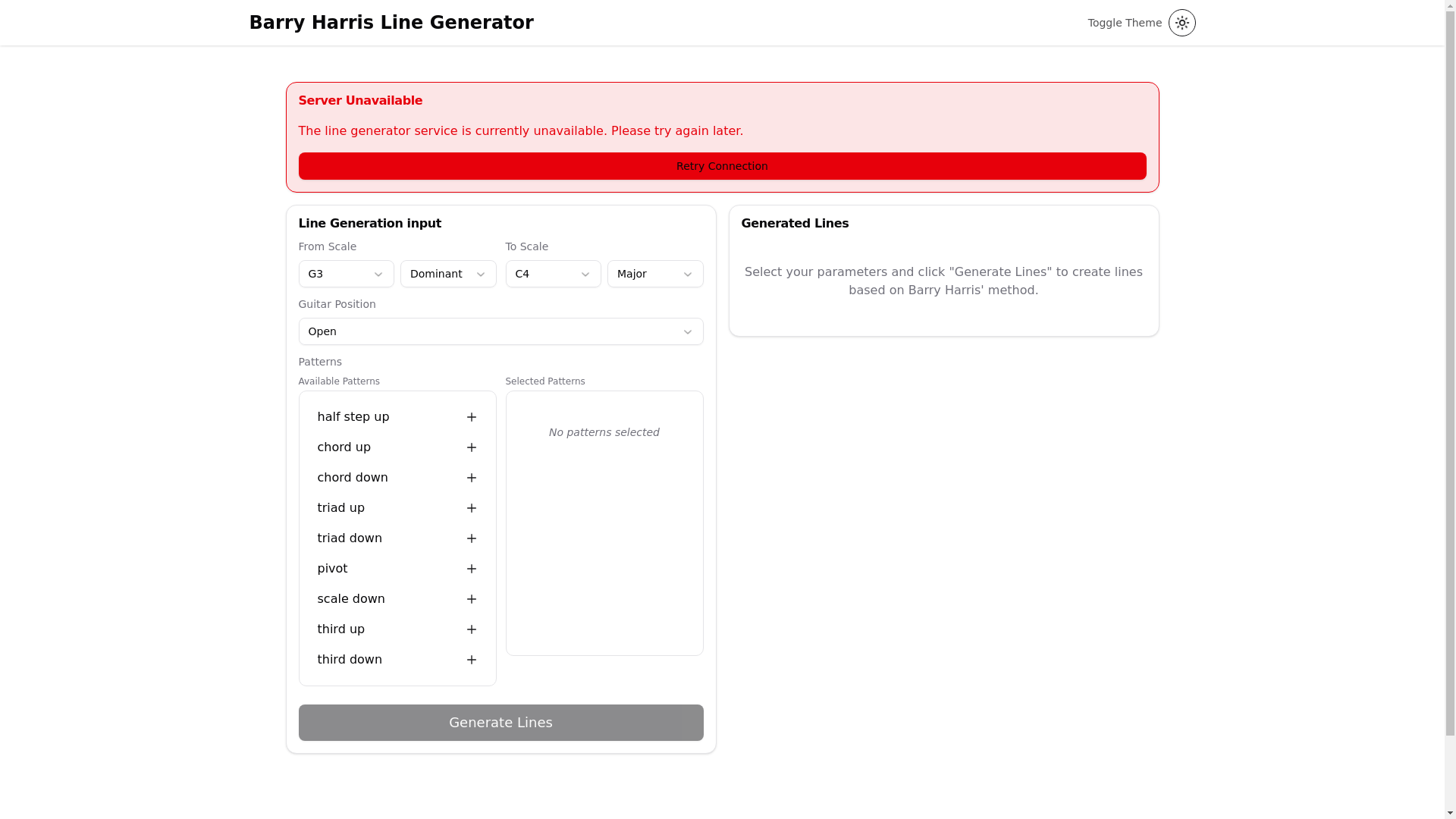The height and width of the screenshot is (819, 1456).
Task: Click the 'Line Generation input' heading
Action: click(x=369, y=224)
